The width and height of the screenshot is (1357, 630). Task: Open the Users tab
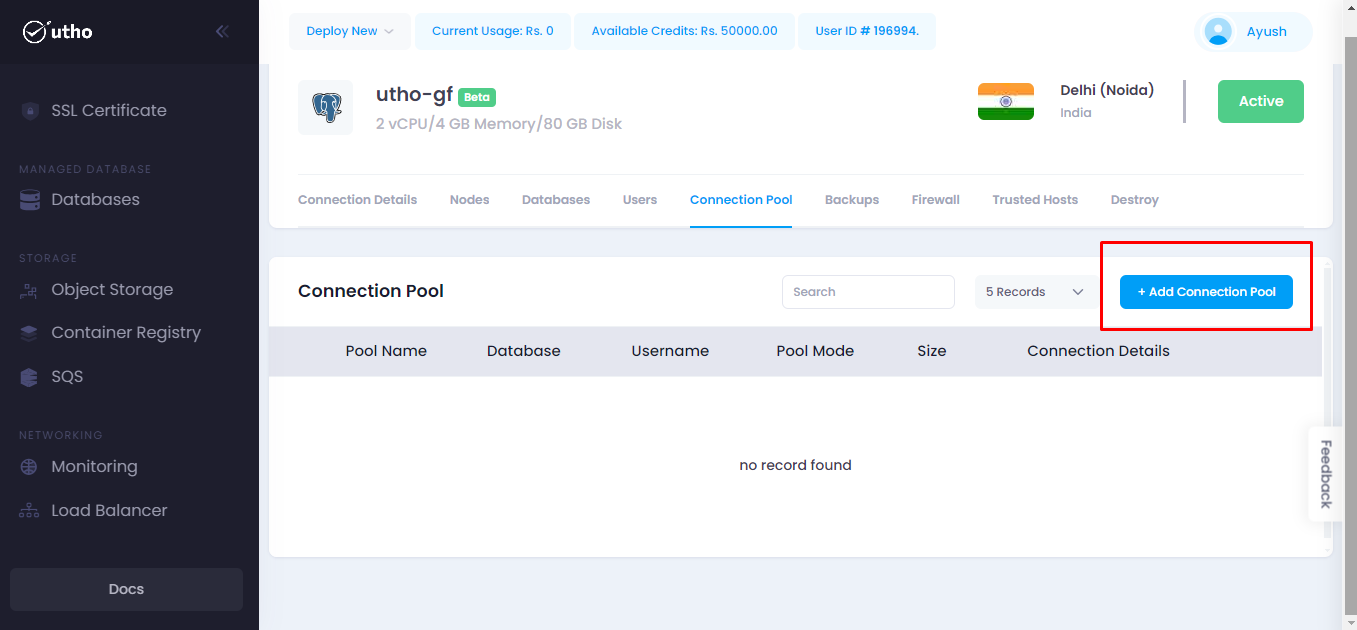pyautogui.click(x=640, y=200)
